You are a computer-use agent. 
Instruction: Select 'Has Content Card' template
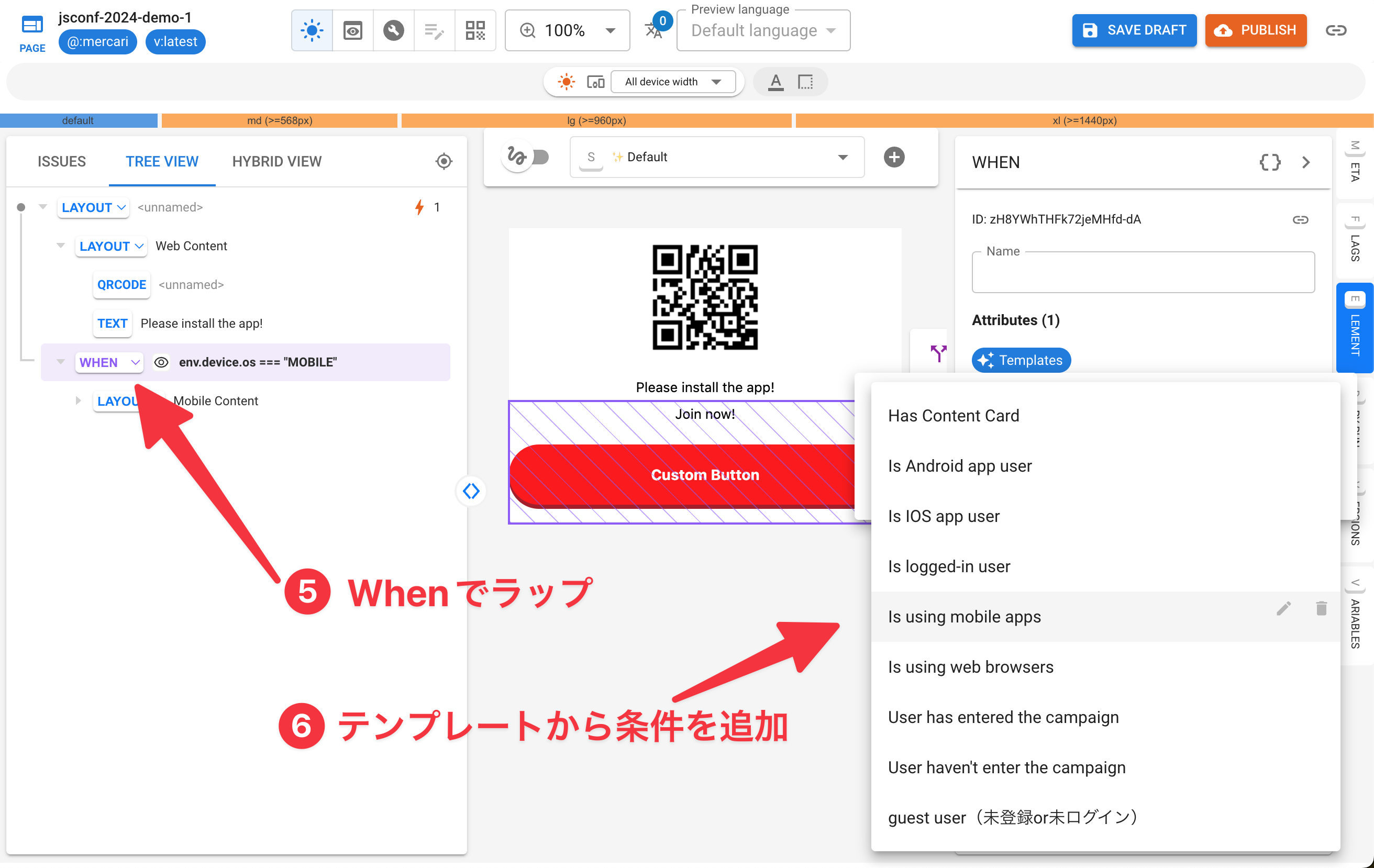pos(1105,416)
